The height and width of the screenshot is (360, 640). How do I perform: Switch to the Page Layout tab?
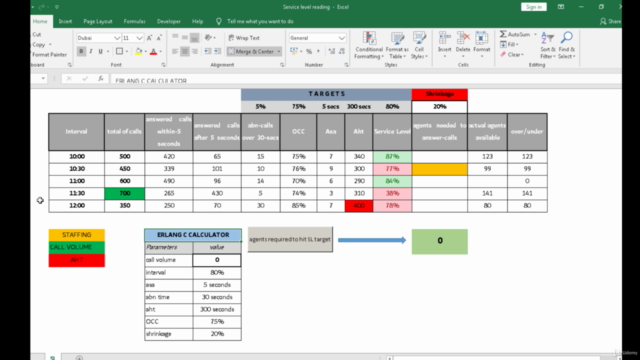pyautogui.click(x=98, y=21)
